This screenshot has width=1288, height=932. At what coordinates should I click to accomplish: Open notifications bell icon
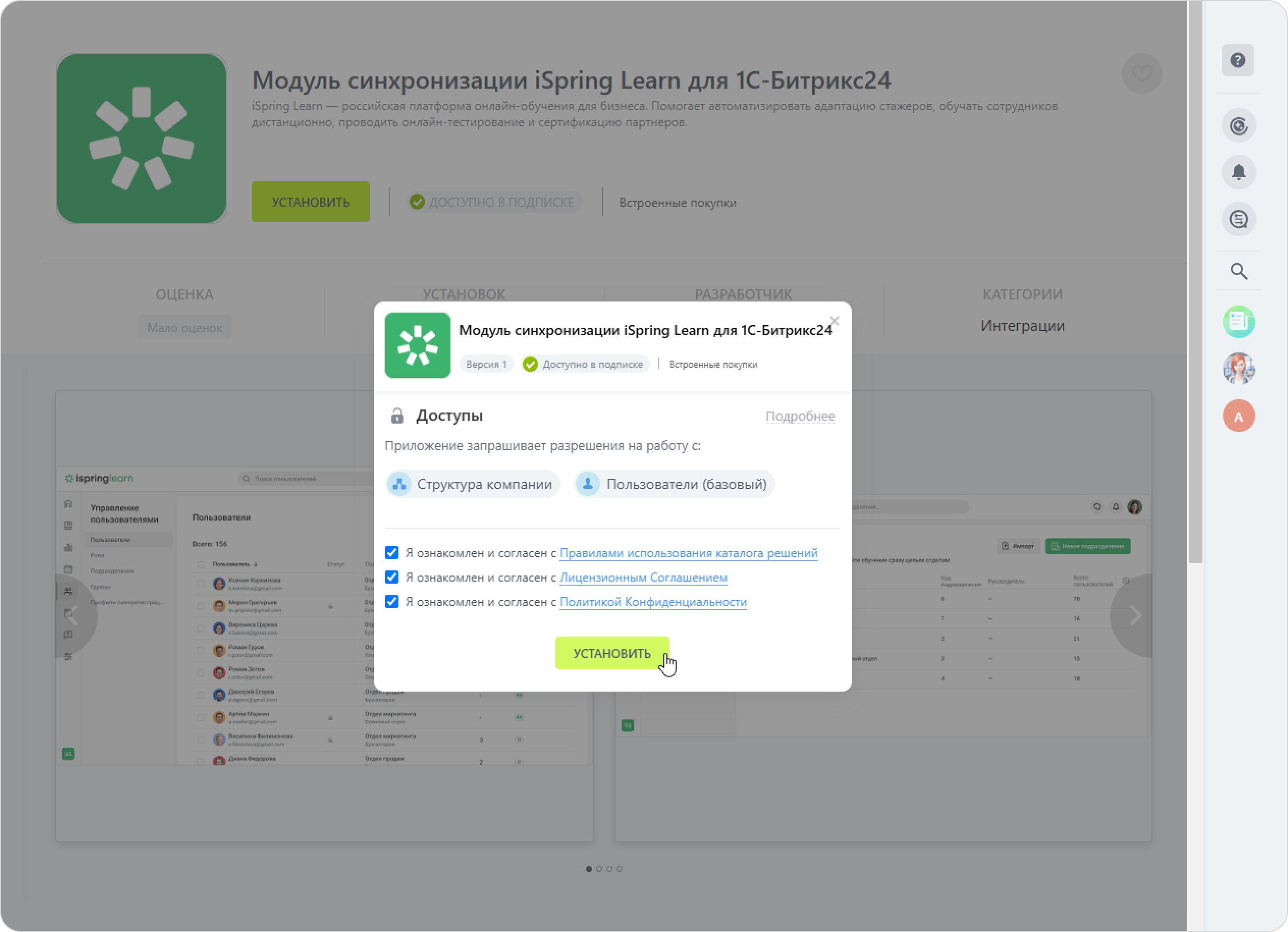[1239, 172]
